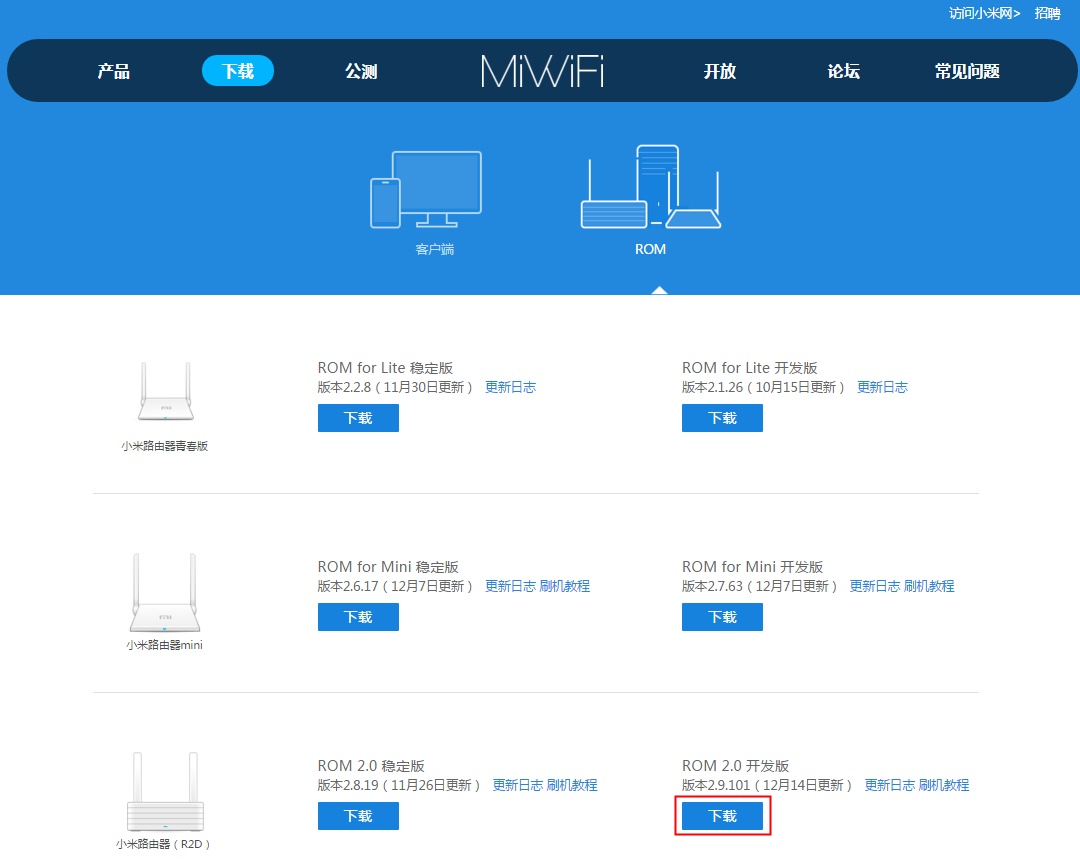
Task: Download ROM for Mini 开发版
Action: pyautogui.click(x=723, y=617)
